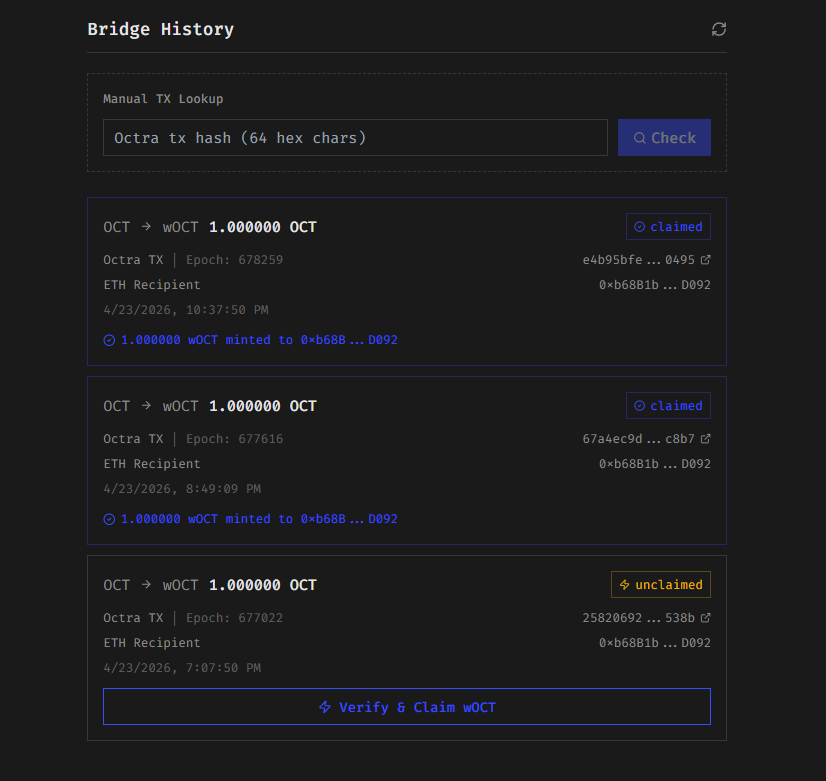Click the magnifier icon in the Check button
The image size is (826, 781).
coord(640,138)
